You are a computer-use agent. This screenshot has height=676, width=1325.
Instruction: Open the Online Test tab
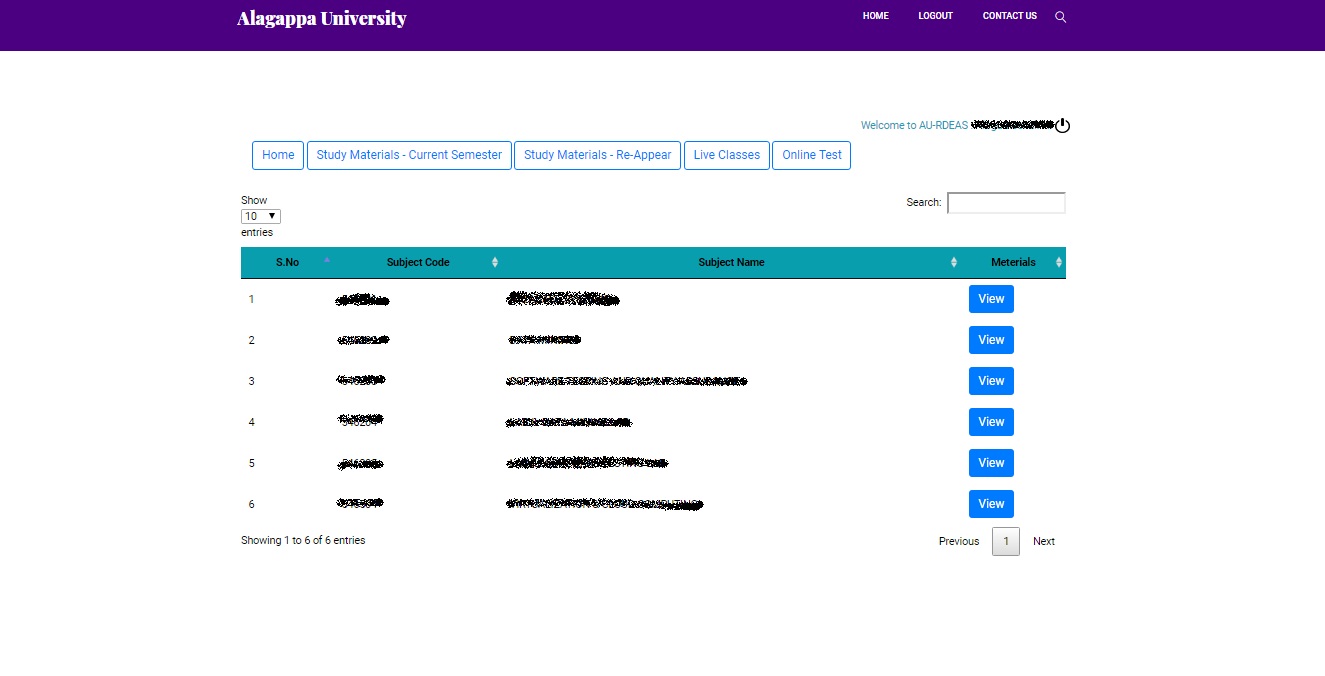point(811,155)
